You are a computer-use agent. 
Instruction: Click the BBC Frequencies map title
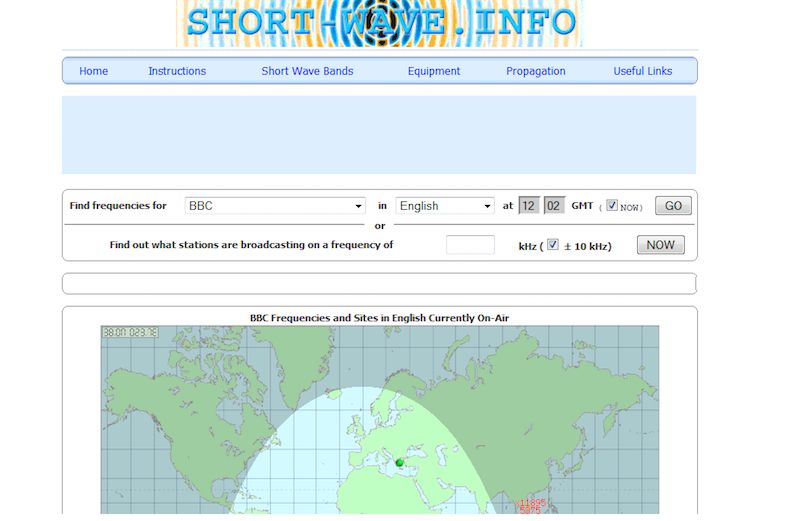coord(380,318)
